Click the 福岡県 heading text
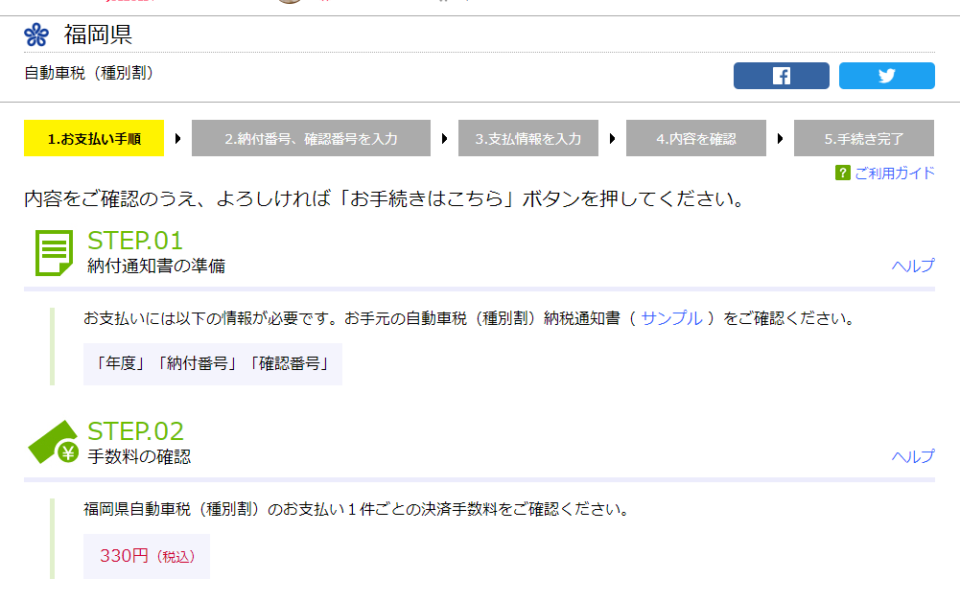This screenshot has height=602, width=960. (98, 34)
